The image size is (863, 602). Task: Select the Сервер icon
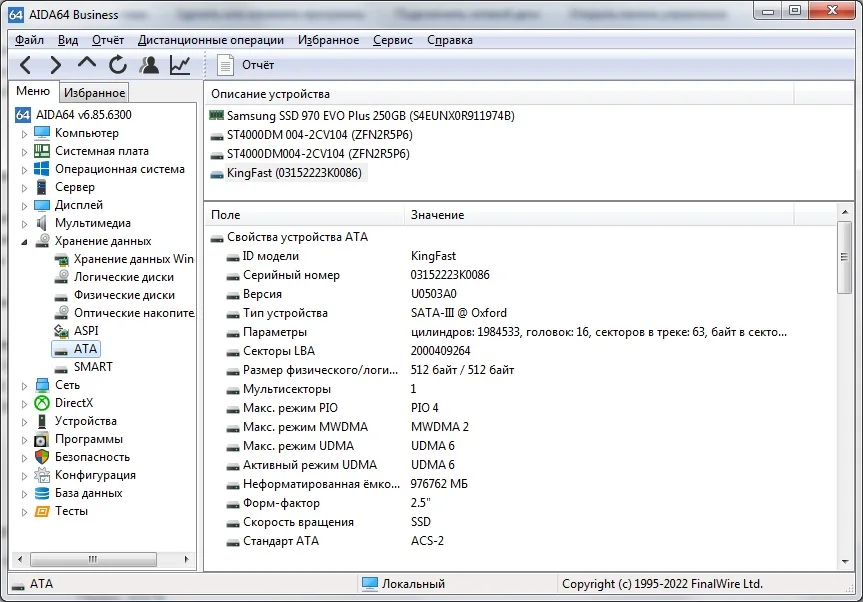[x=42, y=187]
